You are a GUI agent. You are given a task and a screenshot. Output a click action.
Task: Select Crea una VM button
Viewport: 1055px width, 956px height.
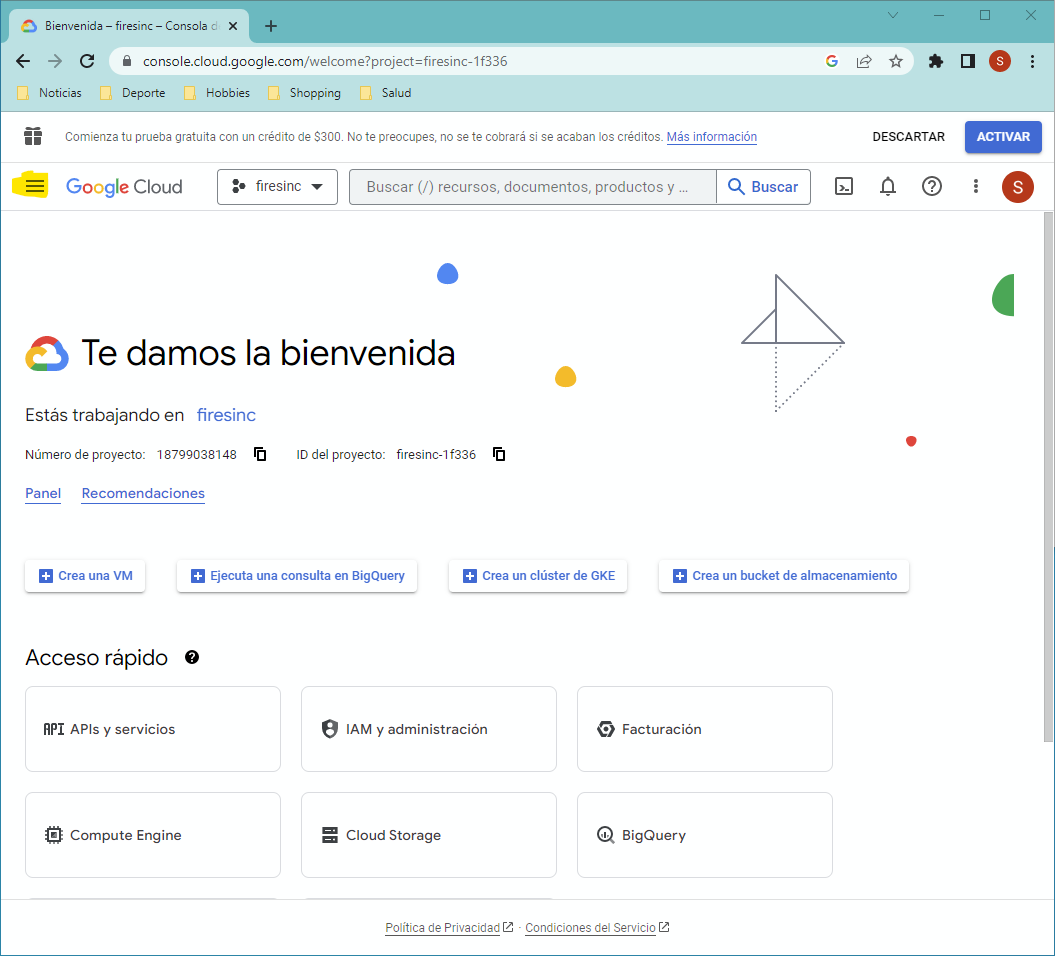click(x=85, y=576)
